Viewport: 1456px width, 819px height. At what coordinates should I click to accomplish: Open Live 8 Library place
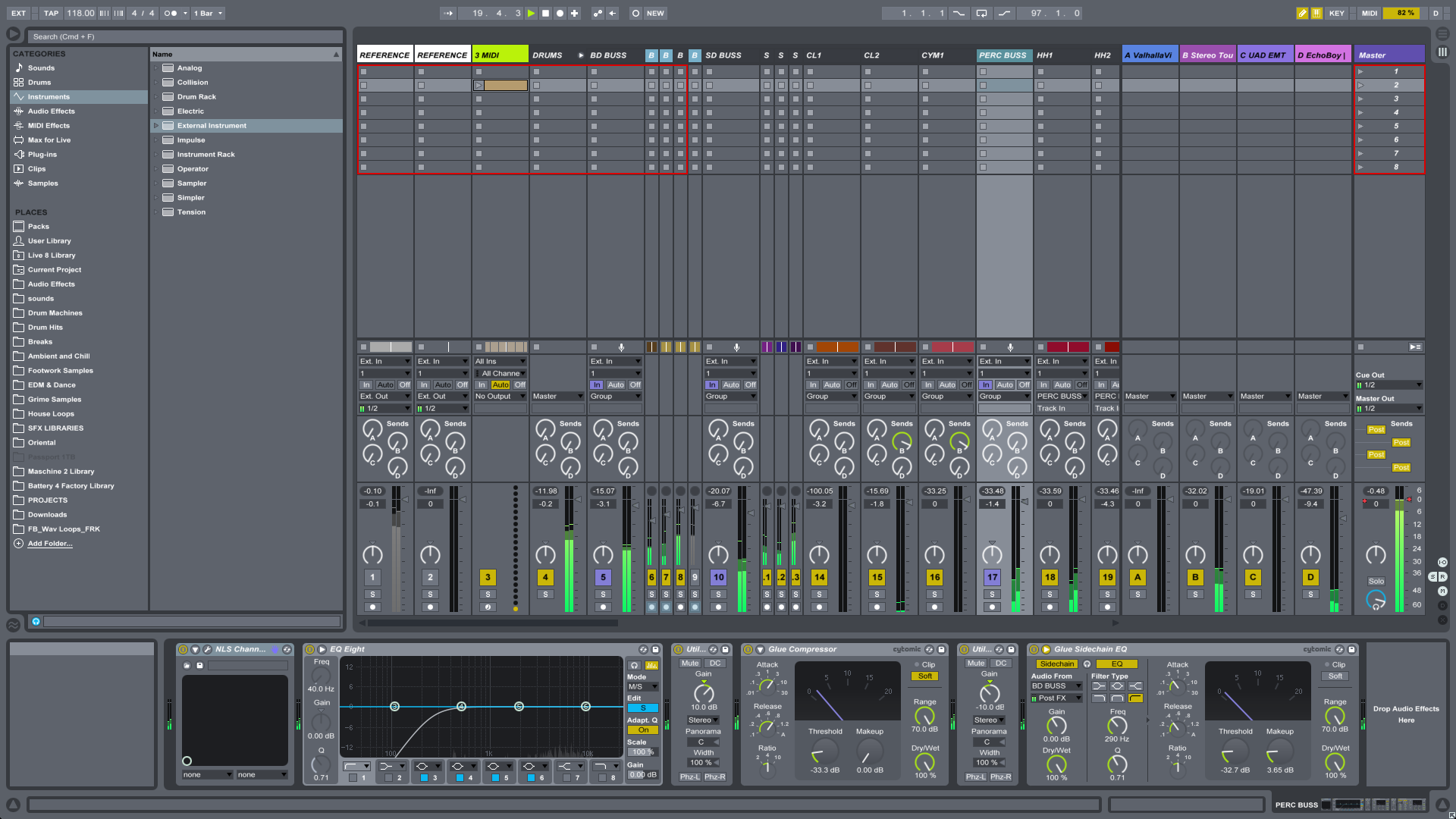(52, 255)
